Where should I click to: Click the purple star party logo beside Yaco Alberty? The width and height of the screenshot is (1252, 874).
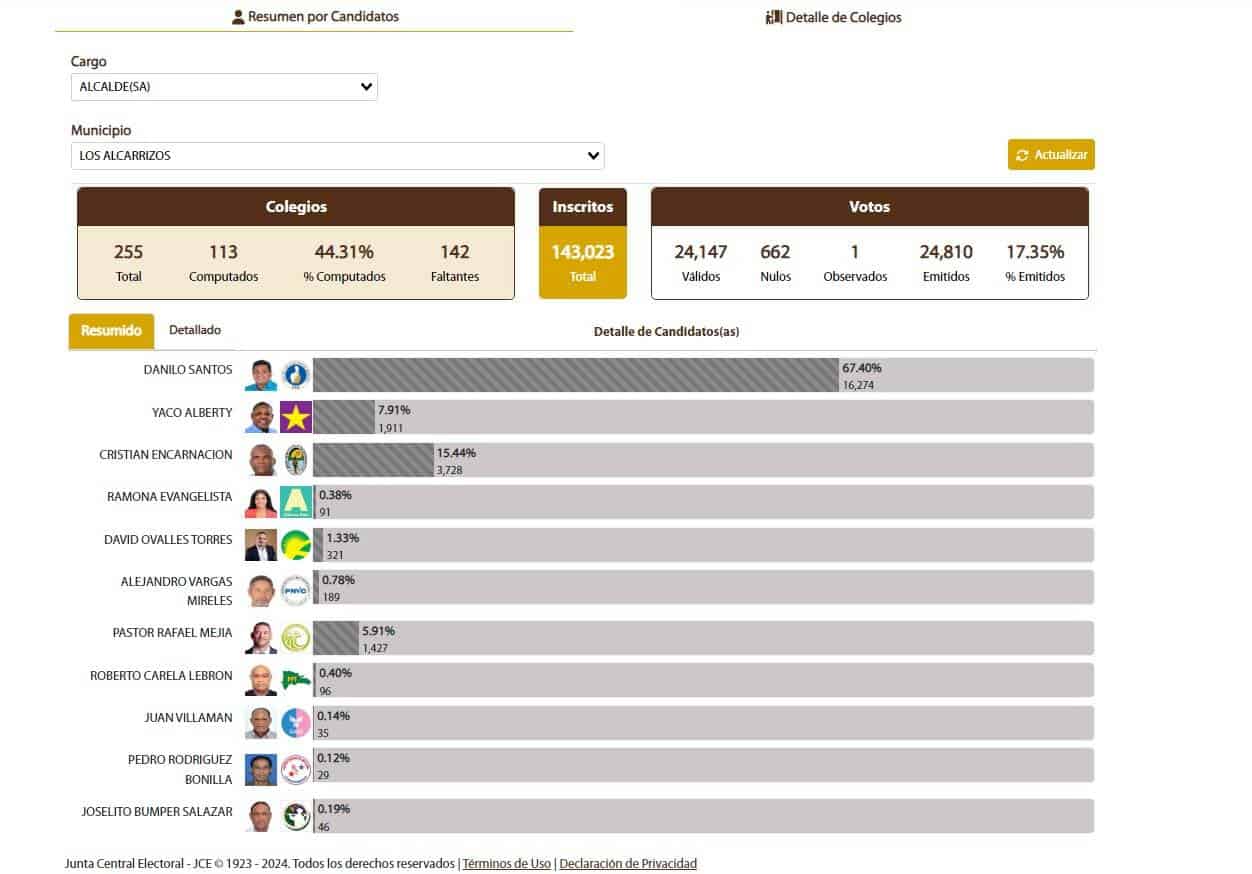pyautogui.click(x=296, y=417)
